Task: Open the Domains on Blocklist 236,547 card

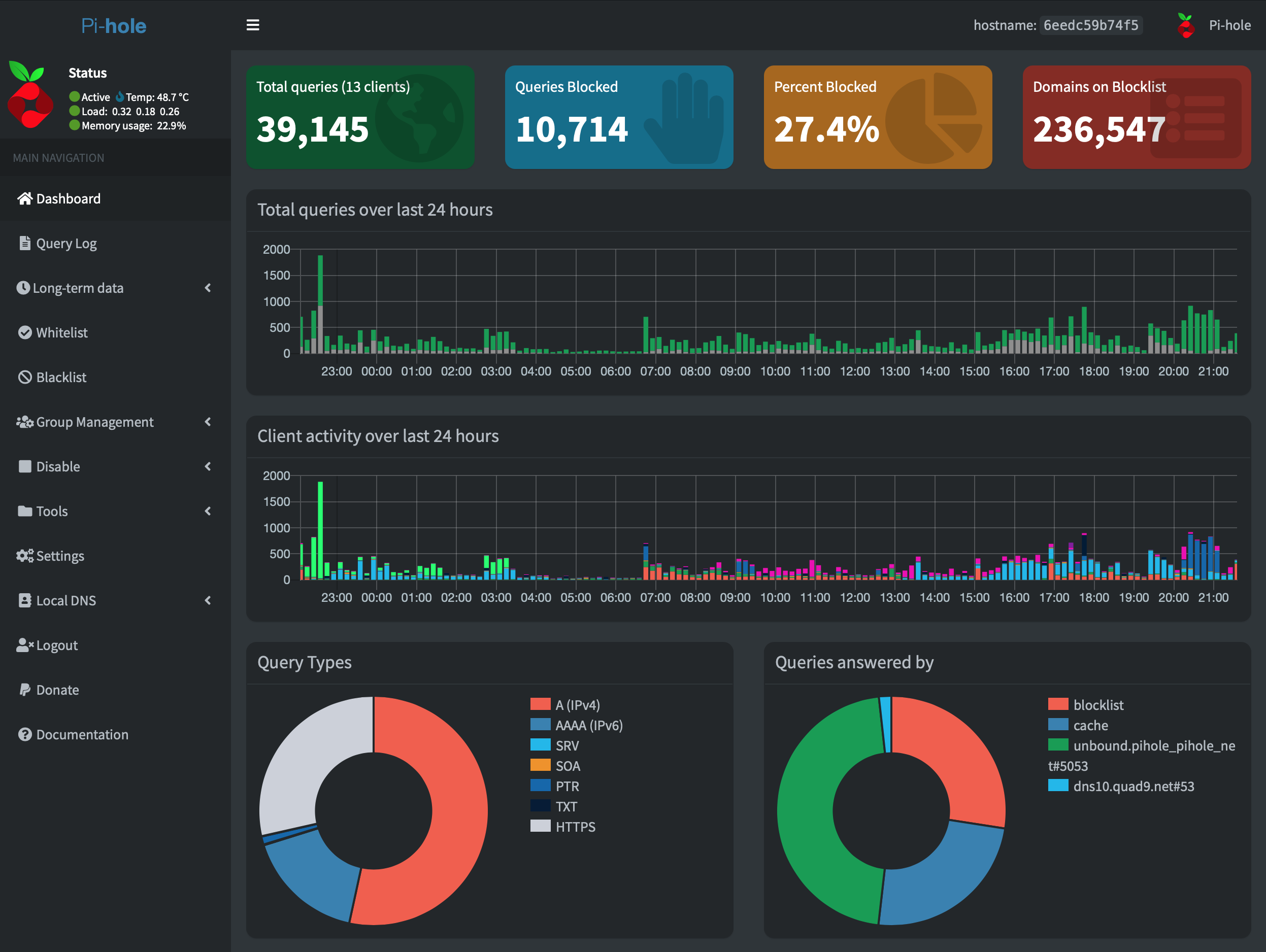Action: tap(1137, 117)
